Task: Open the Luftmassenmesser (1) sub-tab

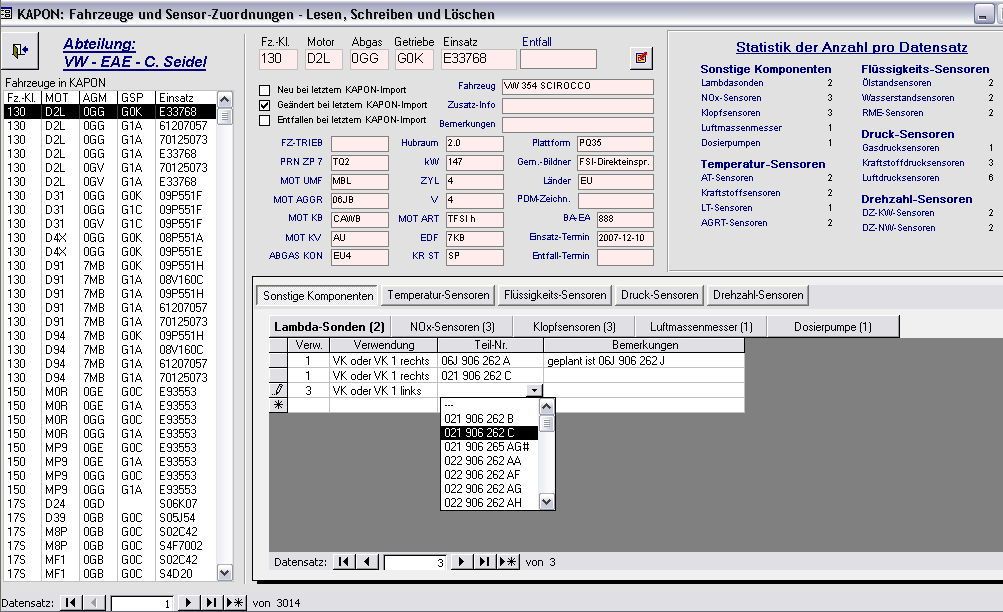Action: coord(701,327)
